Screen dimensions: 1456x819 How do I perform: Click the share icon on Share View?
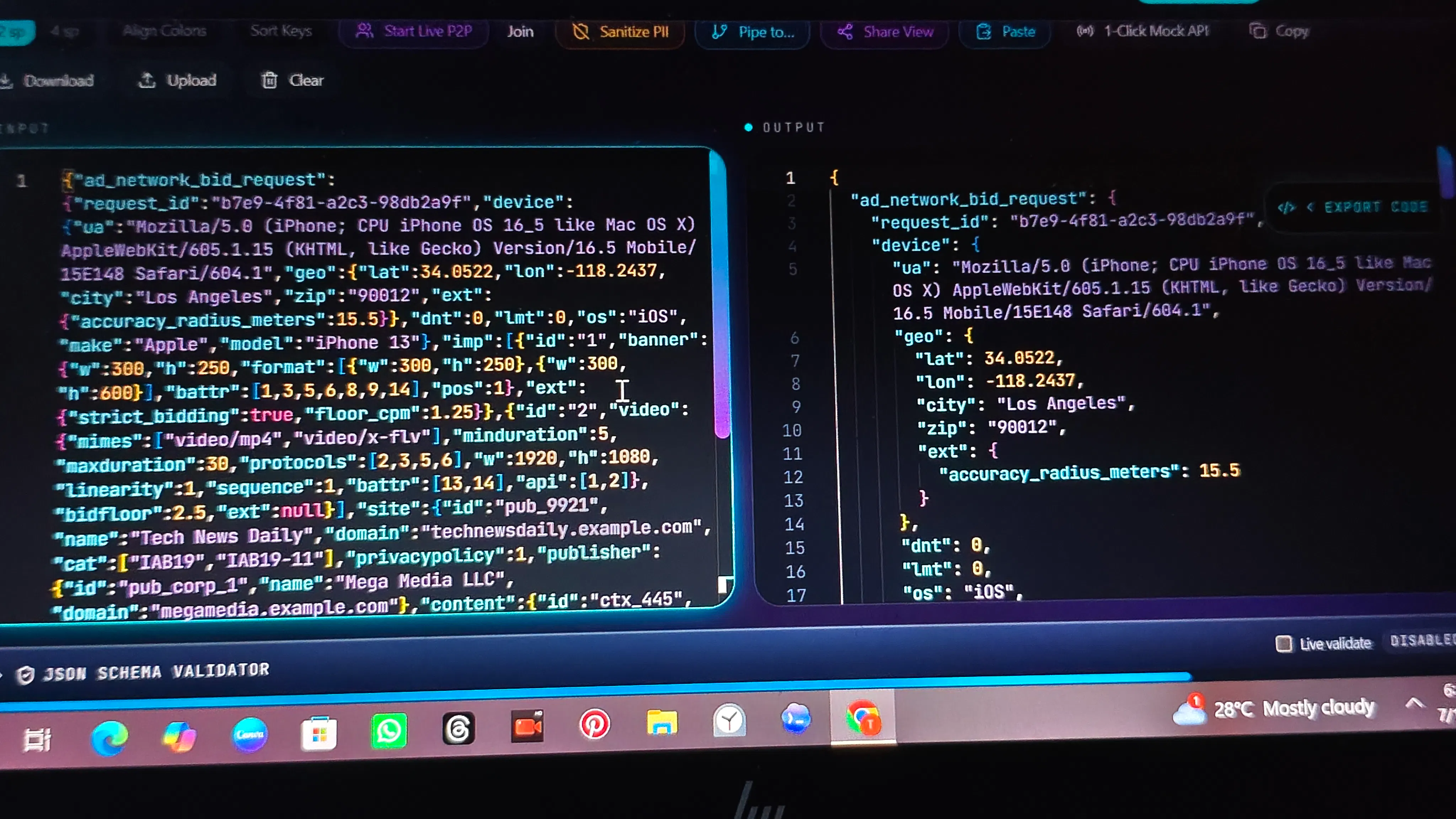845,32
